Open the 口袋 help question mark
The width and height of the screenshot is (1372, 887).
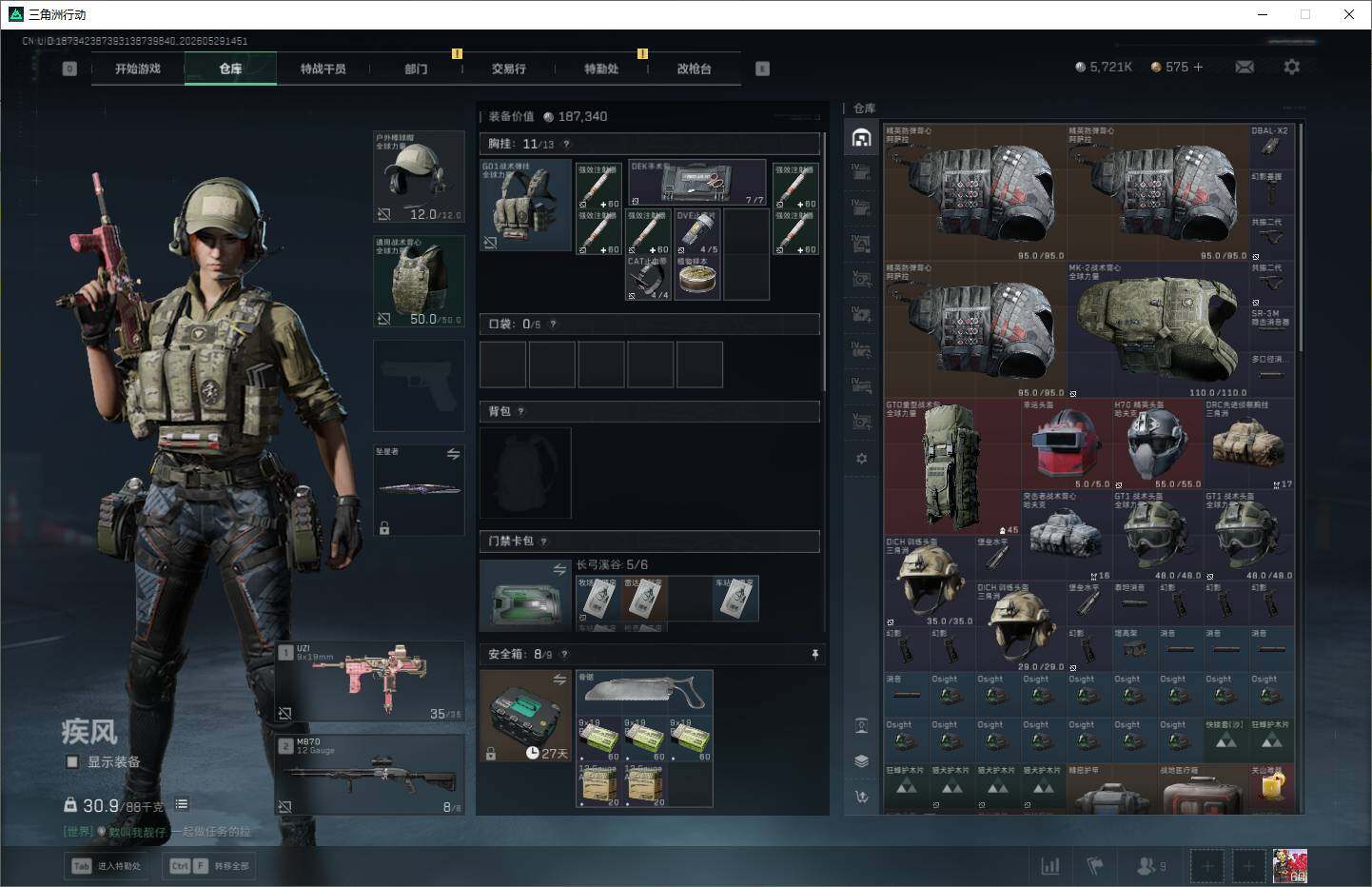pyautogui.click(x=553, y=324)
